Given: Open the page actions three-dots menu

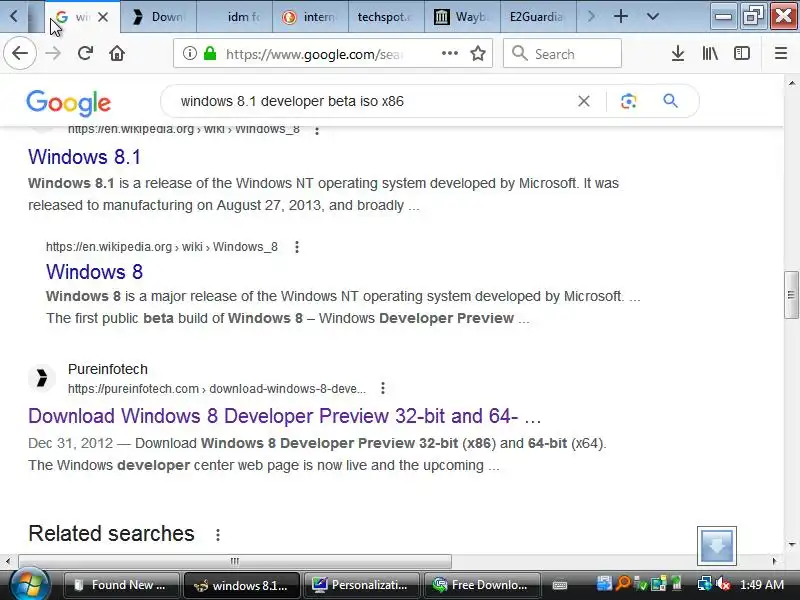Looking at the screenshot, I should (449, 53).
